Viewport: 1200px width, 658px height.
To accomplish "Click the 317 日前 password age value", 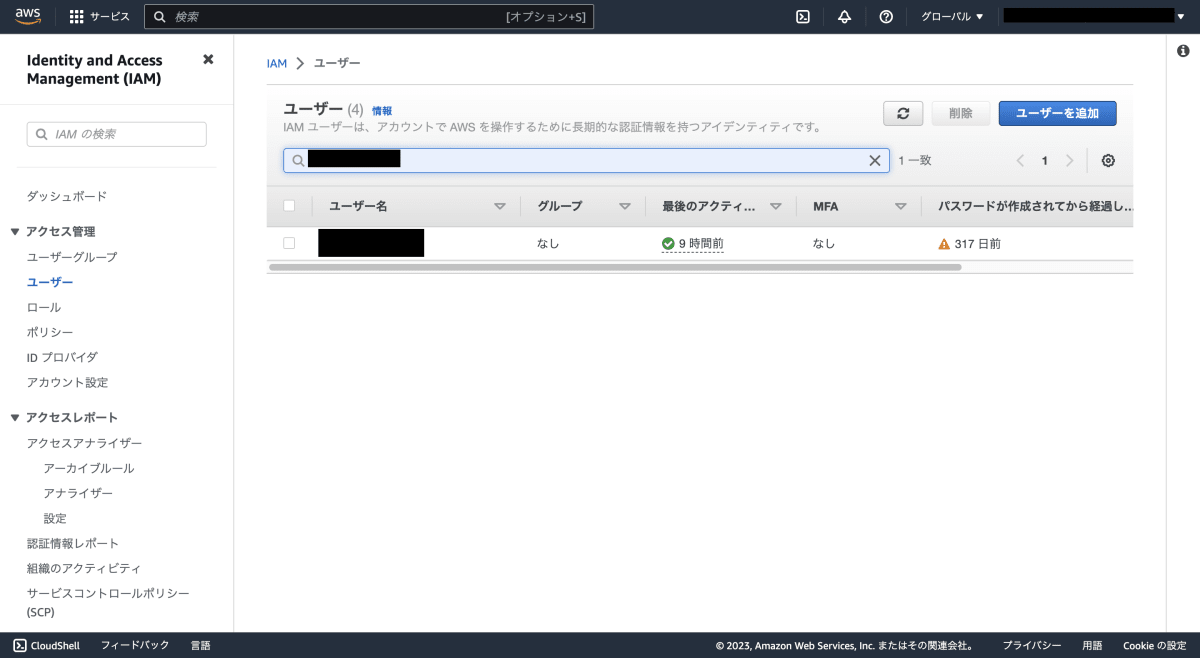I will [x=977, y=243].
